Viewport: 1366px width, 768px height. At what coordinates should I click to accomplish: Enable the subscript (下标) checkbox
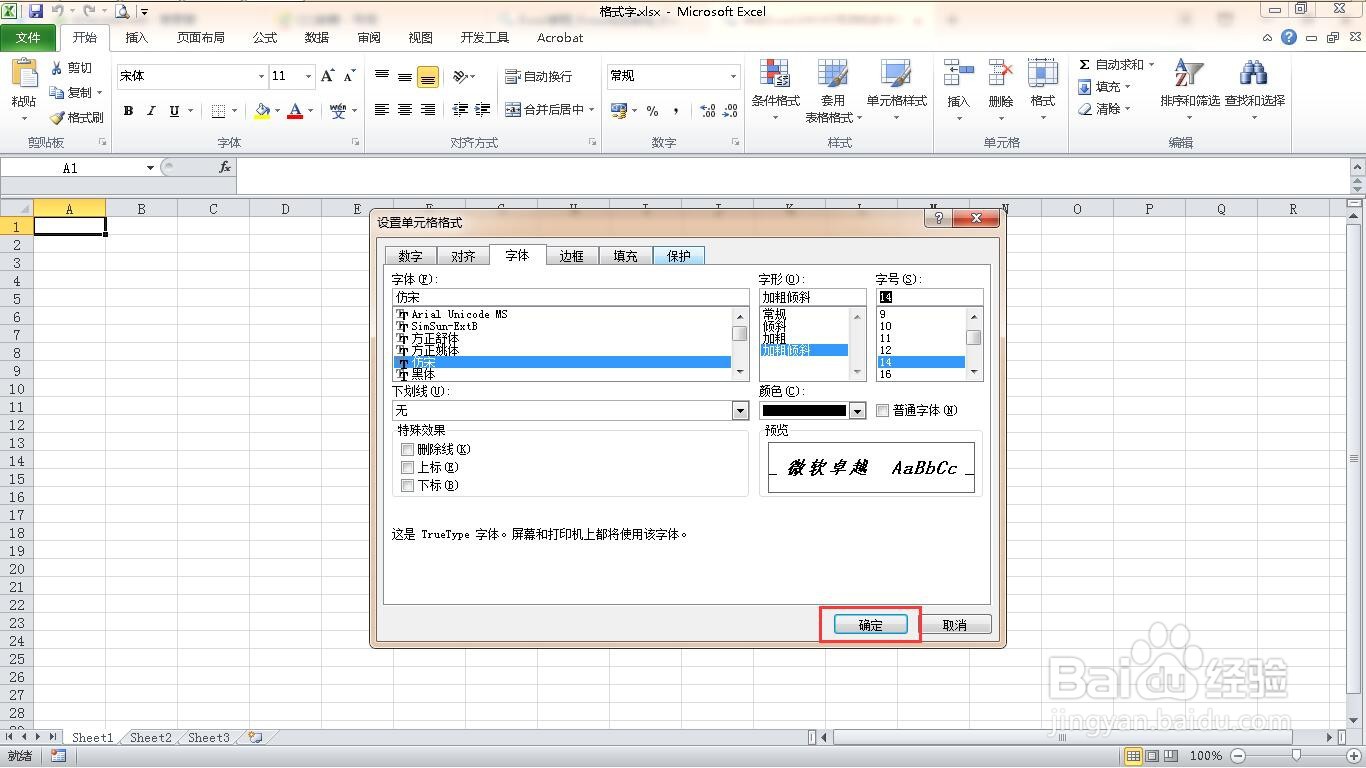407,486
